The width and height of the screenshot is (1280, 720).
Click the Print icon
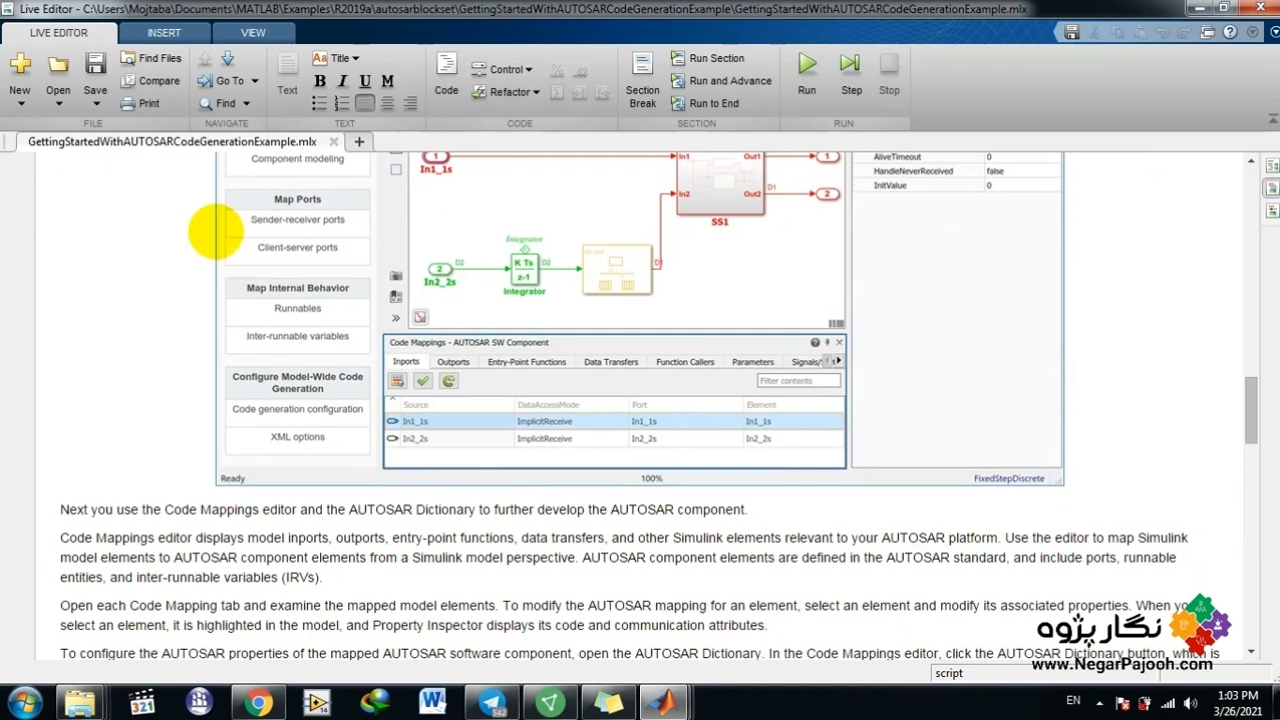click(x=140, y=103)
